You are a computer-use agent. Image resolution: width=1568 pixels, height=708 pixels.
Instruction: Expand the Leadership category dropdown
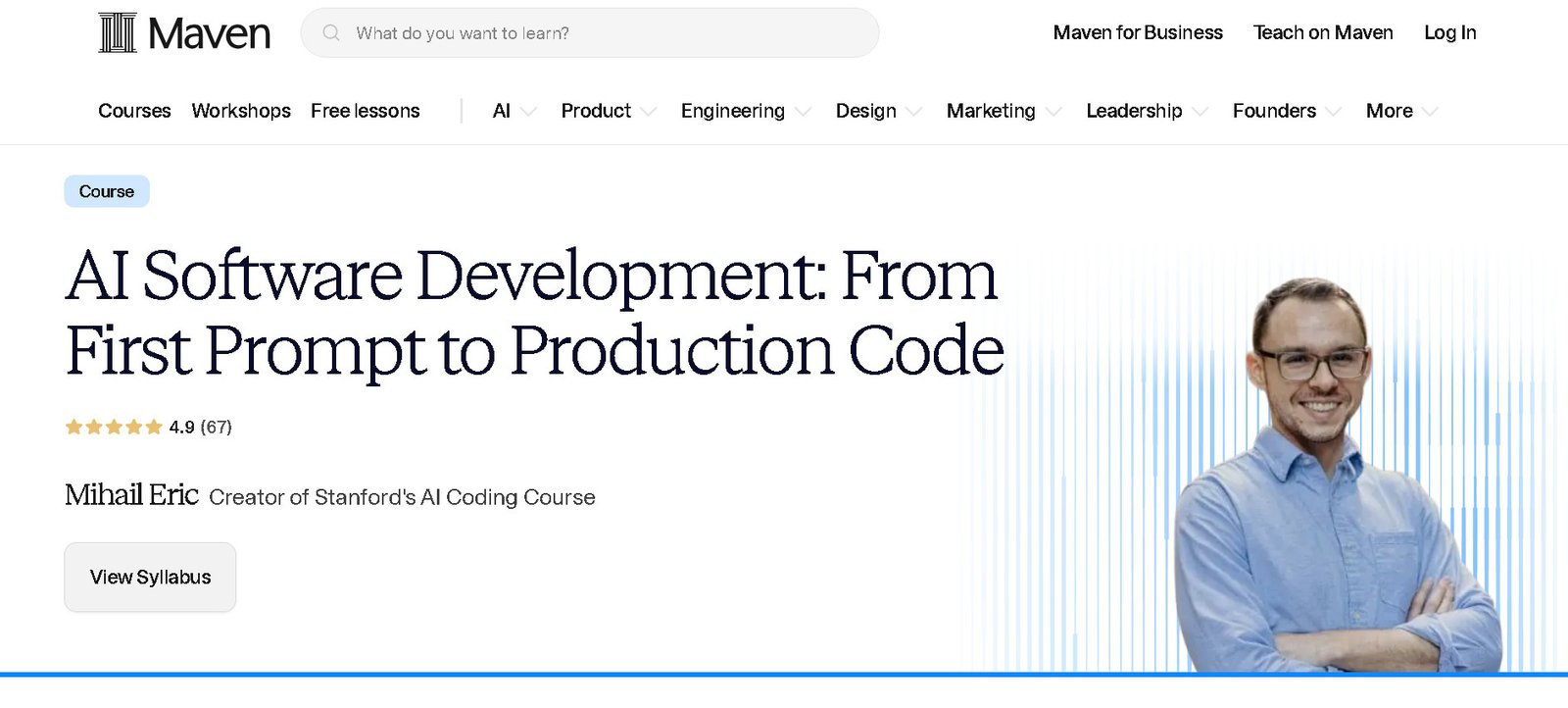point(1147,111)
